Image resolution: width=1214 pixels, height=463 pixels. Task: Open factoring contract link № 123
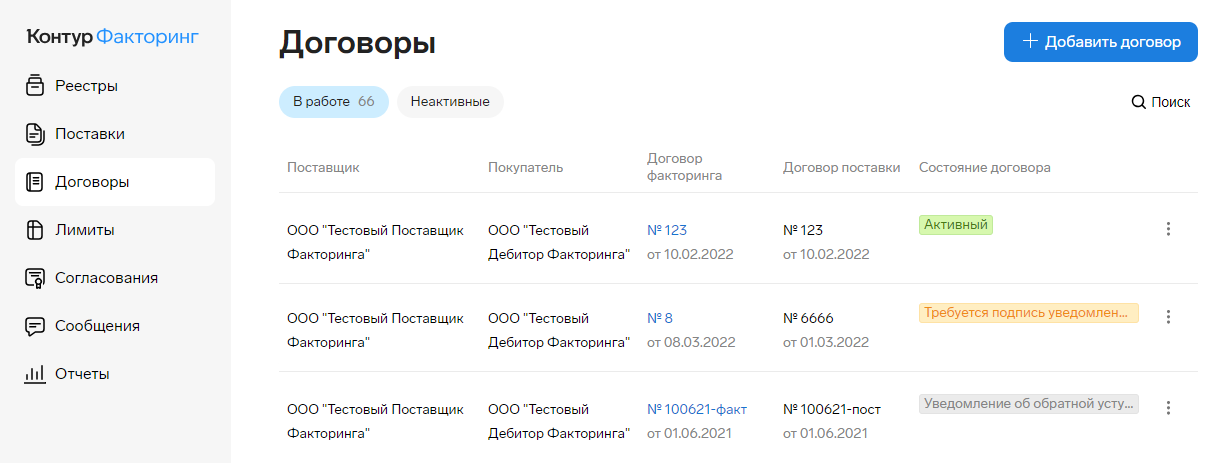pyautogui.click(x=667, y=230)
